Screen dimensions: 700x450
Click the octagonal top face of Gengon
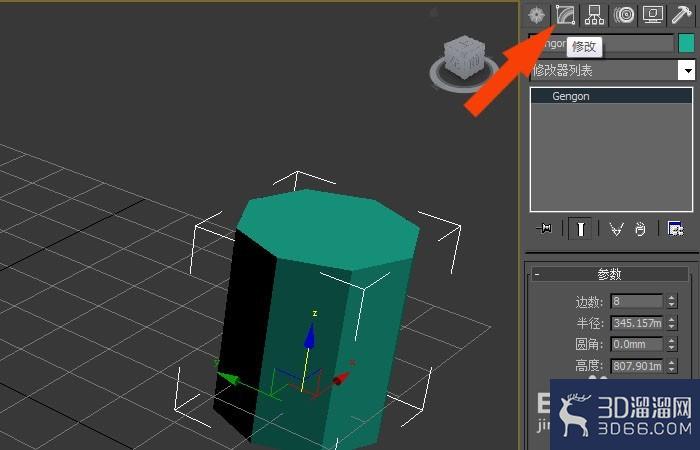pos(328,227)
